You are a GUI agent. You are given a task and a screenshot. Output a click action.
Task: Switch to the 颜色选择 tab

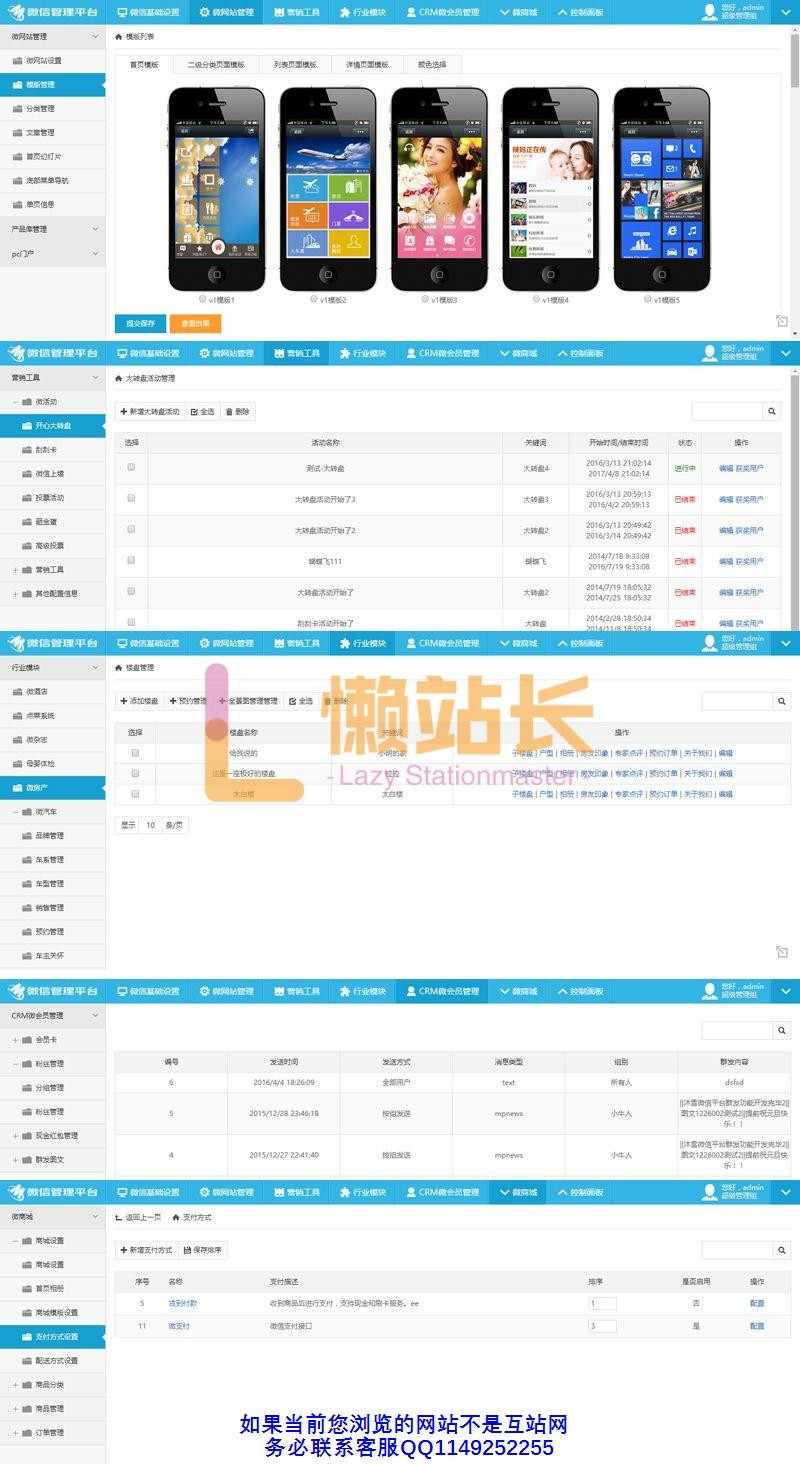pos(433,64)
